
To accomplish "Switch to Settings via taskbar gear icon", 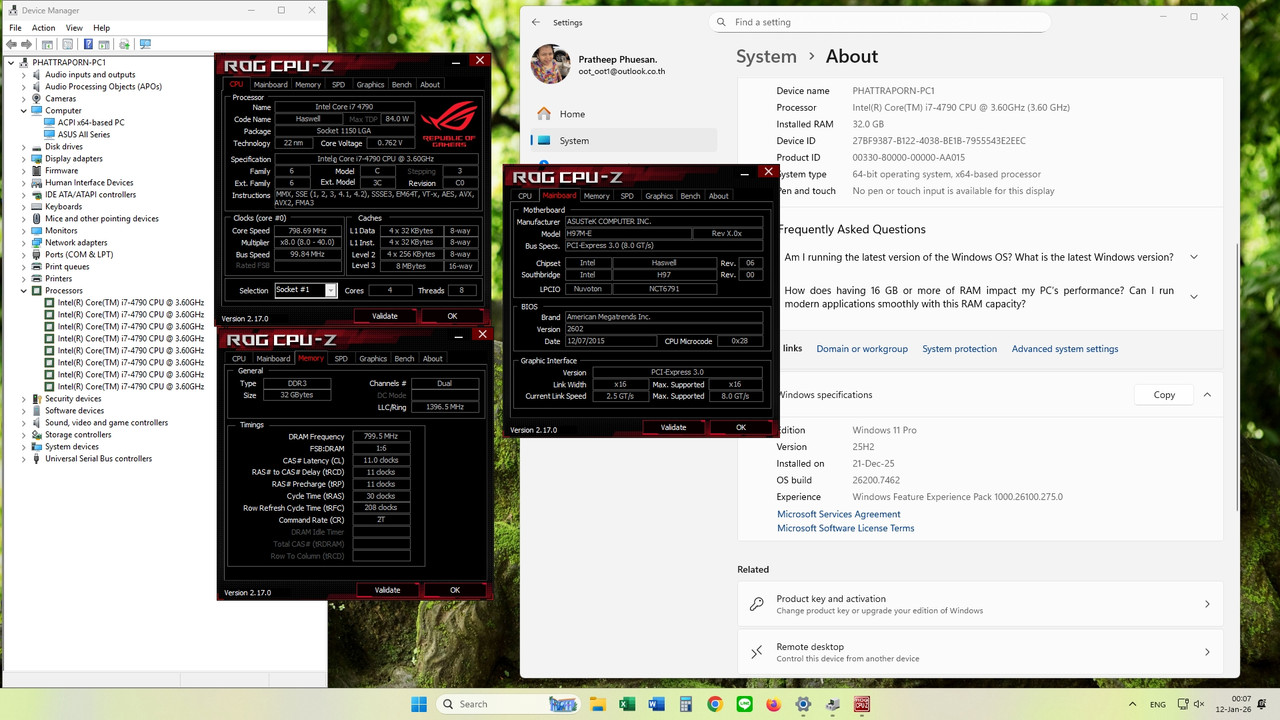I will [x=803, y=704].
